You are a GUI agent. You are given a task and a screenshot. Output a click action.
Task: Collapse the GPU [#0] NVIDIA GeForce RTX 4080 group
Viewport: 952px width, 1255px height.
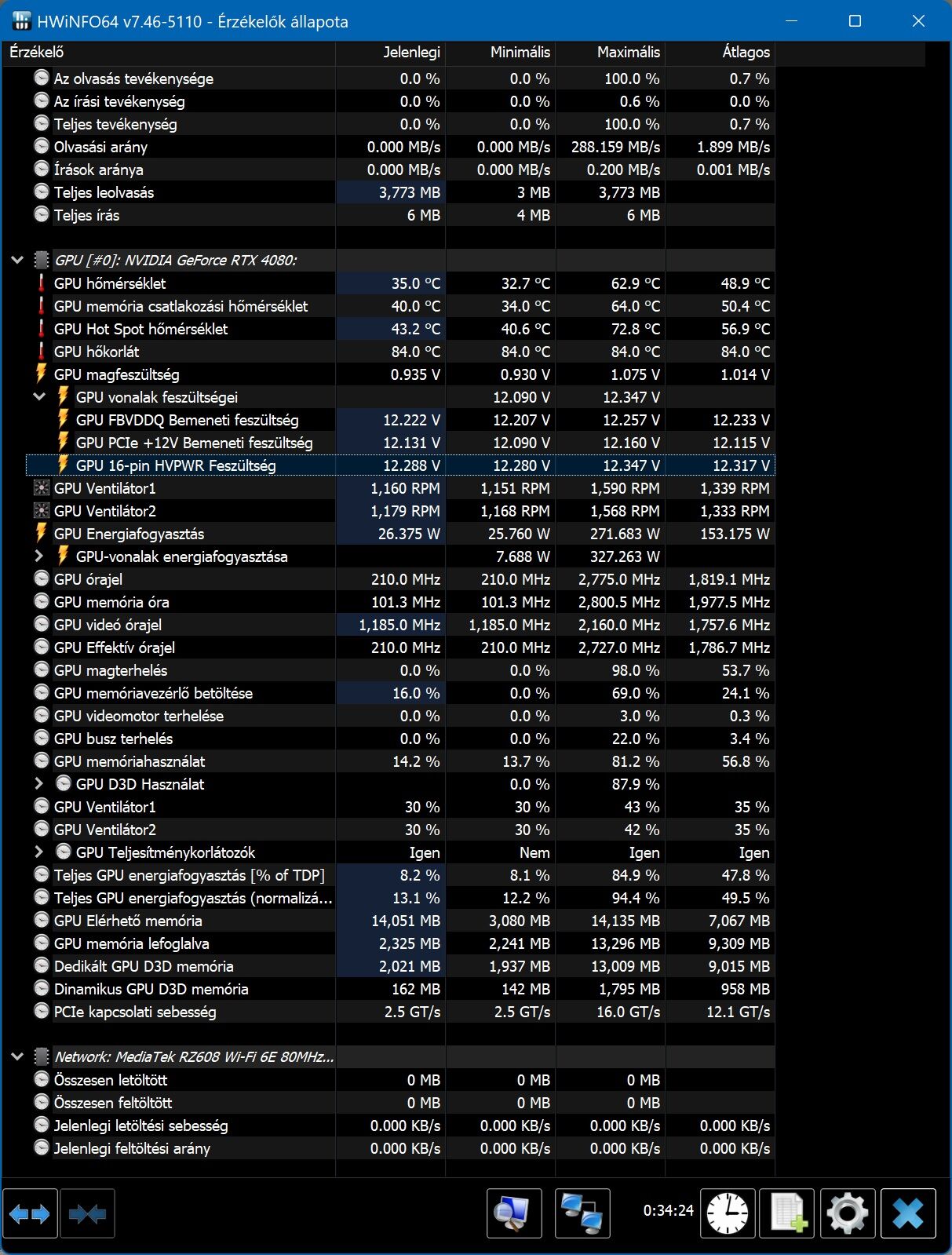17,260
